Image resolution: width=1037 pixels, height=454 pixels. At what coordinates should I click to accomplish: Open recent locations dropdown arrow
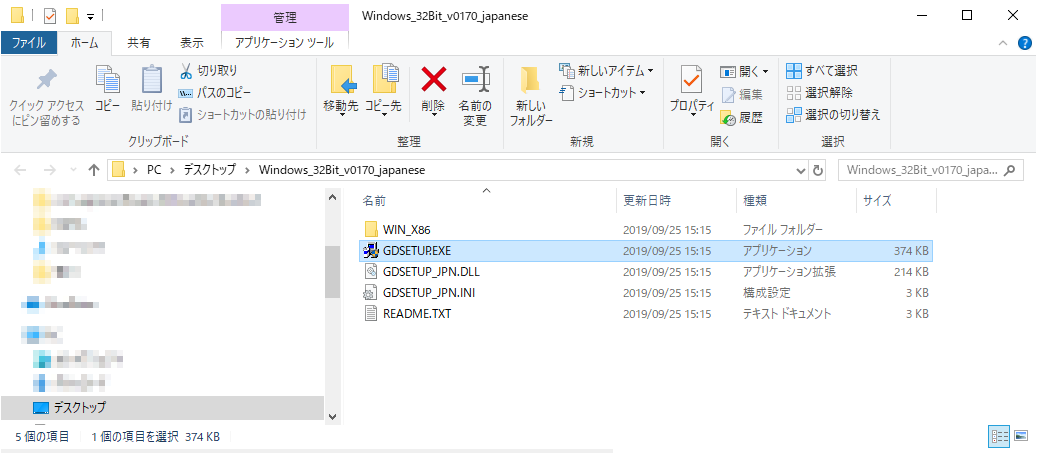pyautogui.click(x=73, y=170)
